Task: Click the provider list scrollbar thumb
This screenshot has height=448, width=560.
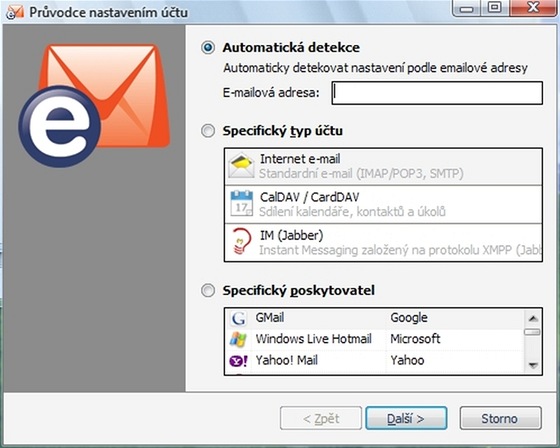Action: (532, 332)
